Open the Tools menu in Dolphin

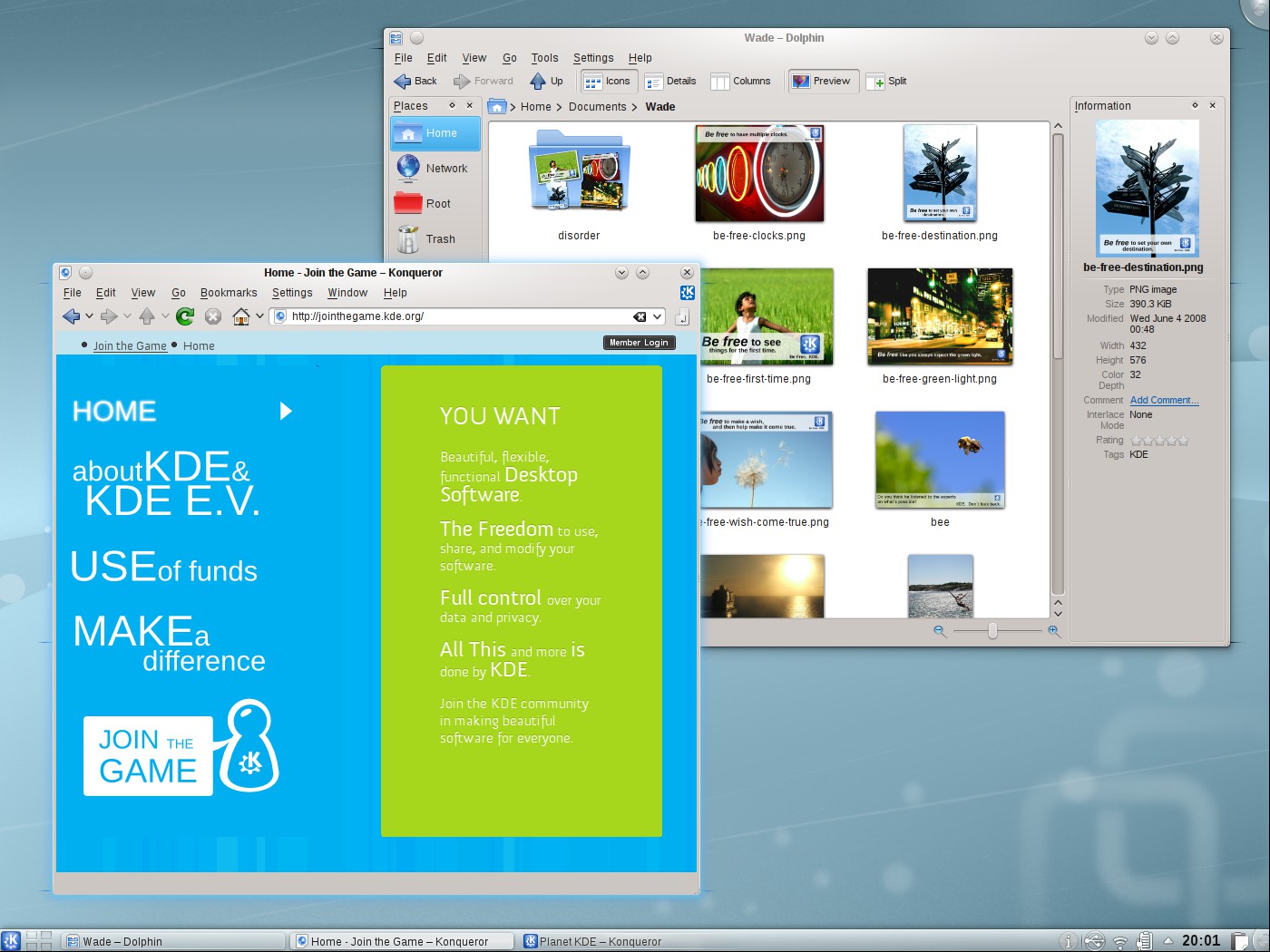pos(544,57)
